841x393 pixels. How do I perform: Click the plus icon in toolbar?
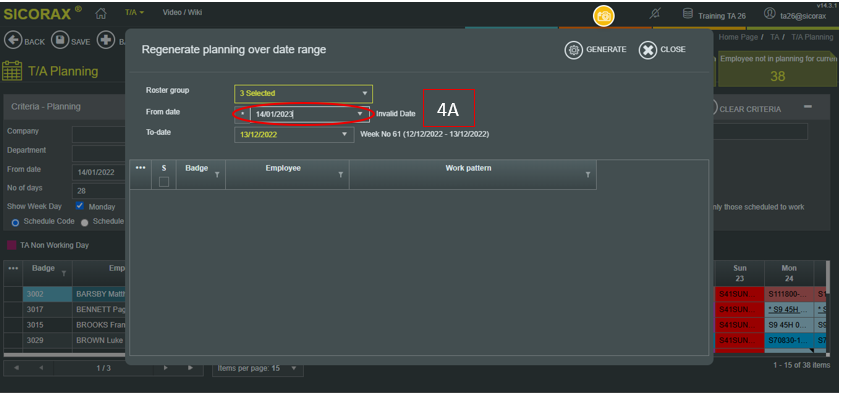(106, 40)
